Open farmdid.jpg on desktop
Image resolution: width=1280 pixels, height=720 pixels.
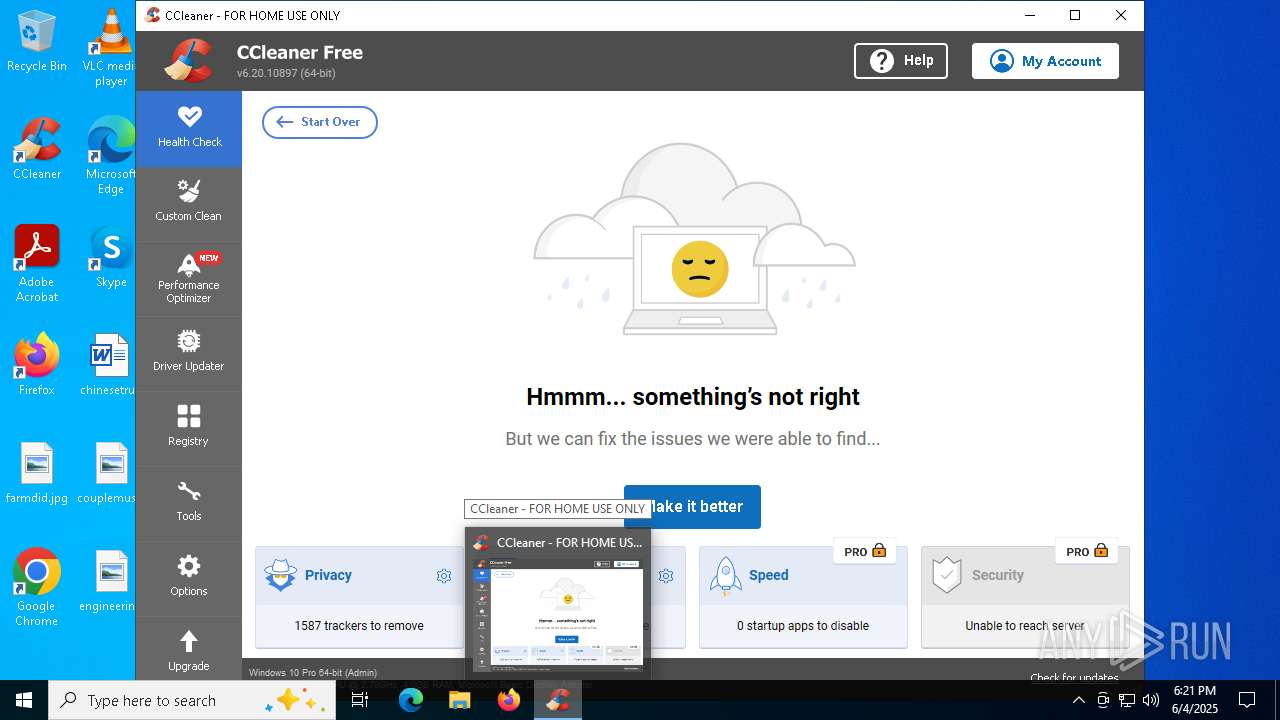coord(37,473)
